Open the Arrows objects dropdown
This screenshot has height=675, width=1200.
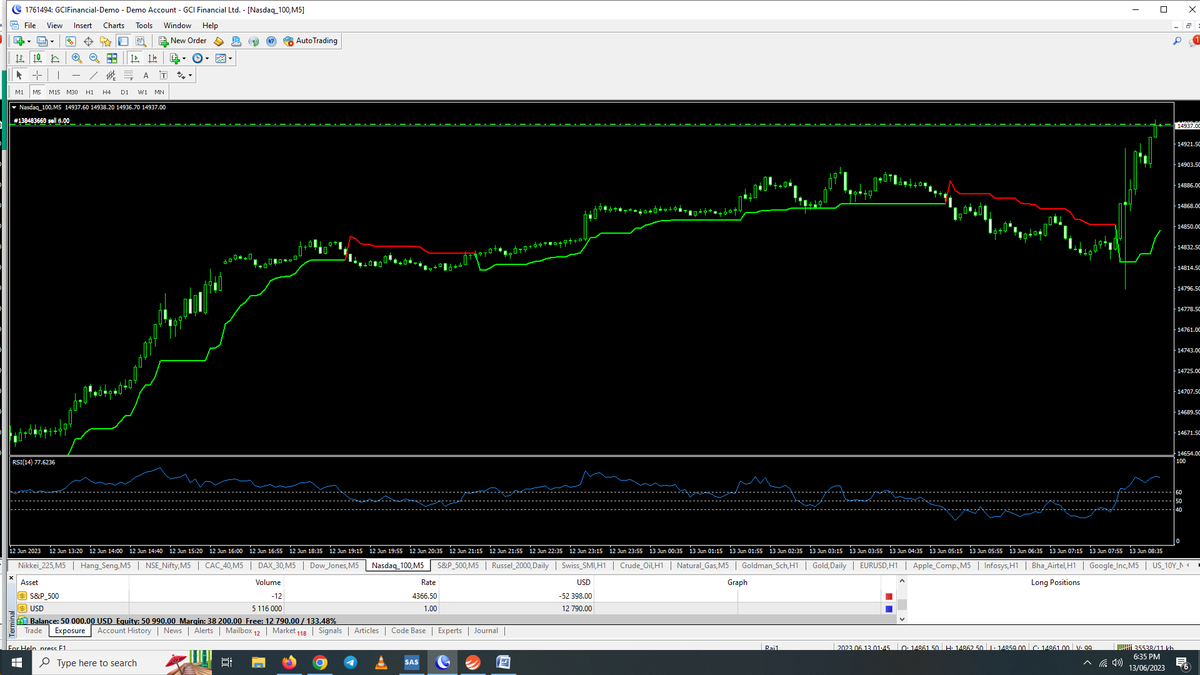(x=184, y=75)
